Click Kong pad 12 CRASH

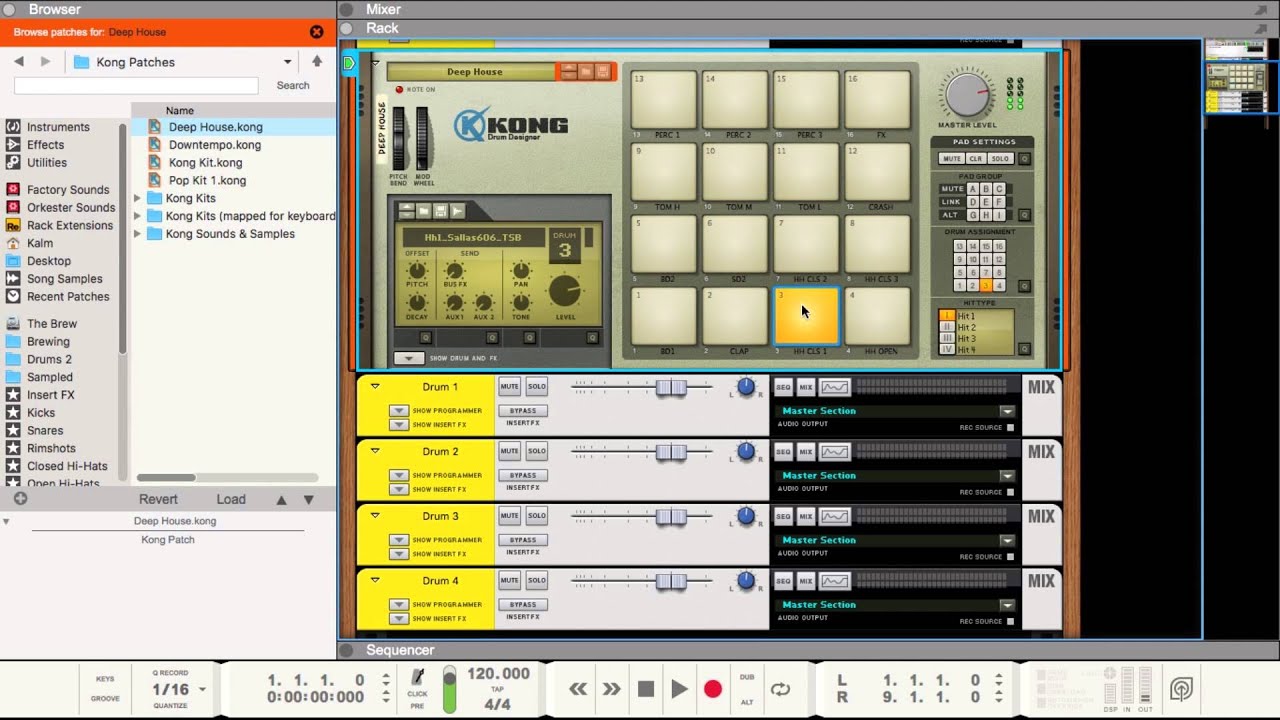(x=877, y=172)
